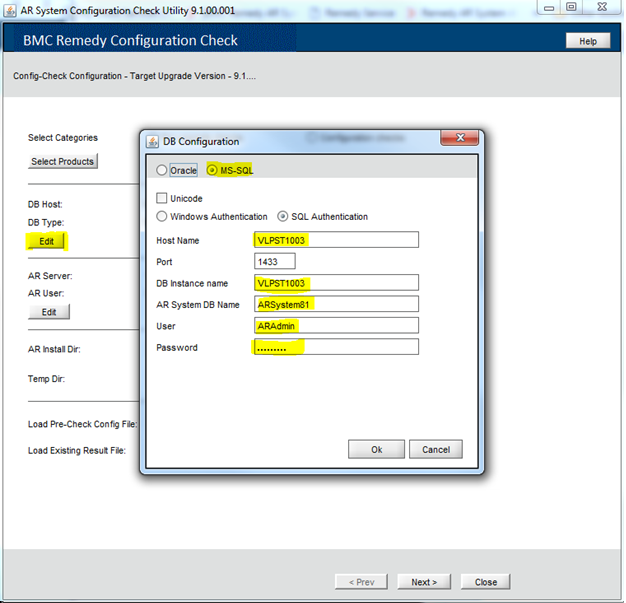Click the 'Load Pre-Check Config File:' label

[x=83, y=424]
